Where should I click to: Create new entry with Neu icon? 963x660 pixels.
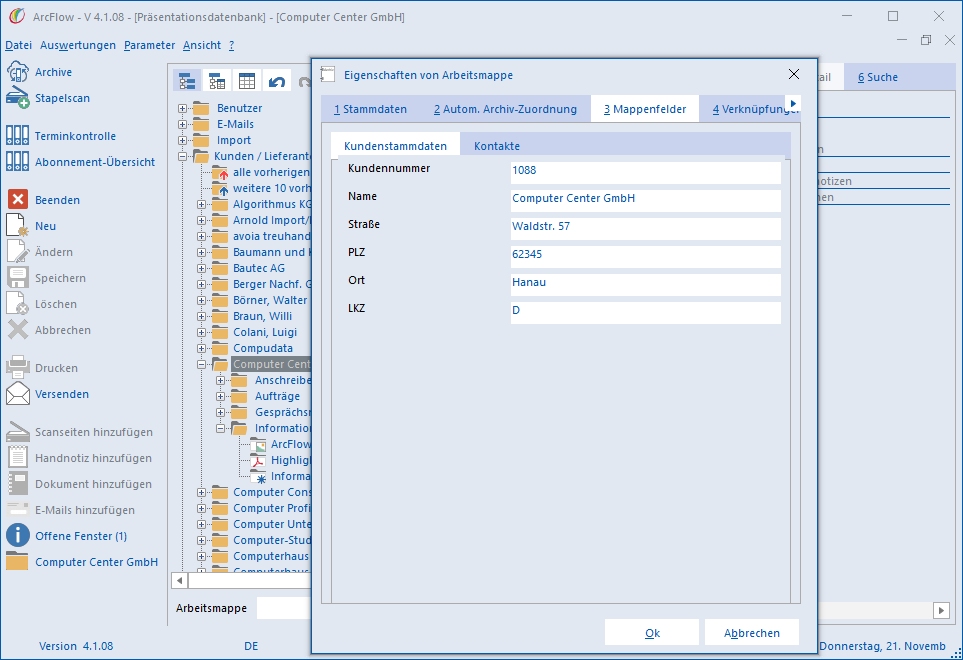coord(17,225)
